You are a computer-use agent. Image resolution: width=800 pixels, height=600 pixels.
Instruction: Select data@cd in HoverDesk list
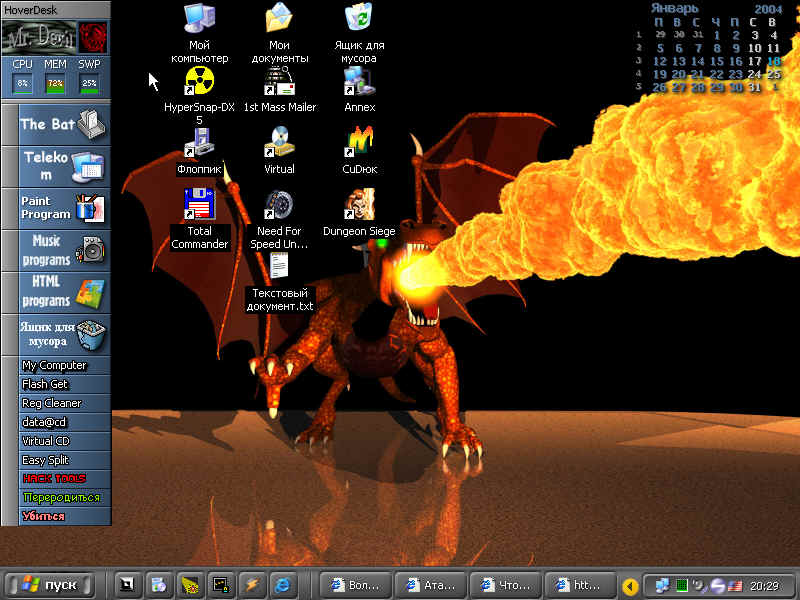[64, 422]
